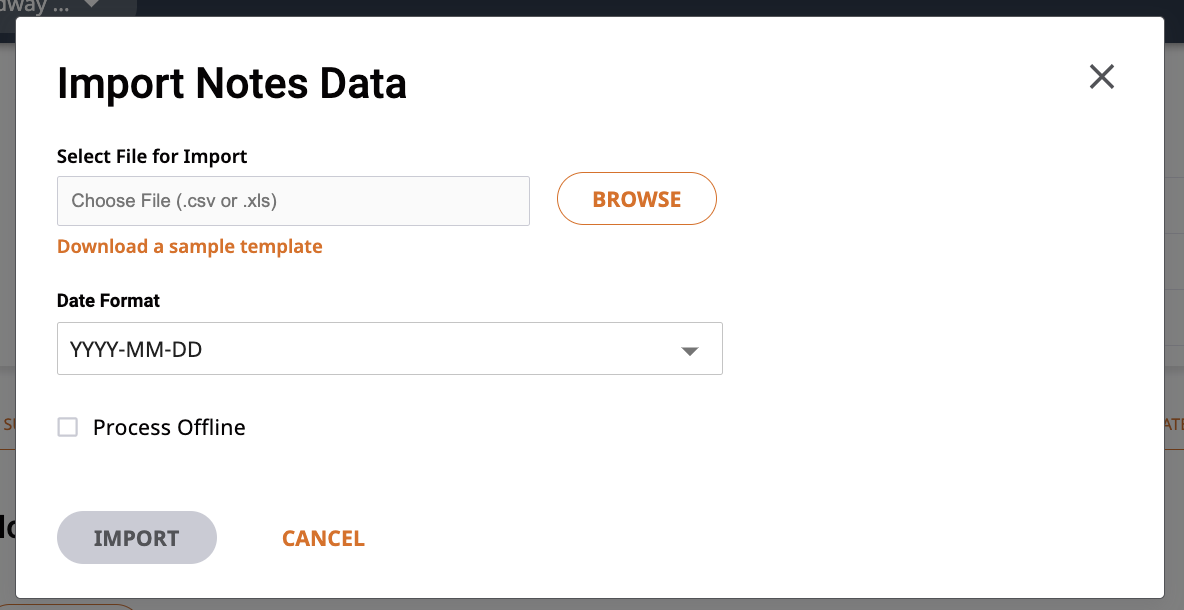Image resolution: width=1184 pixels, height=610 pixels.
Task: Click the grey IMPORT button
Action: coord(137,538)
